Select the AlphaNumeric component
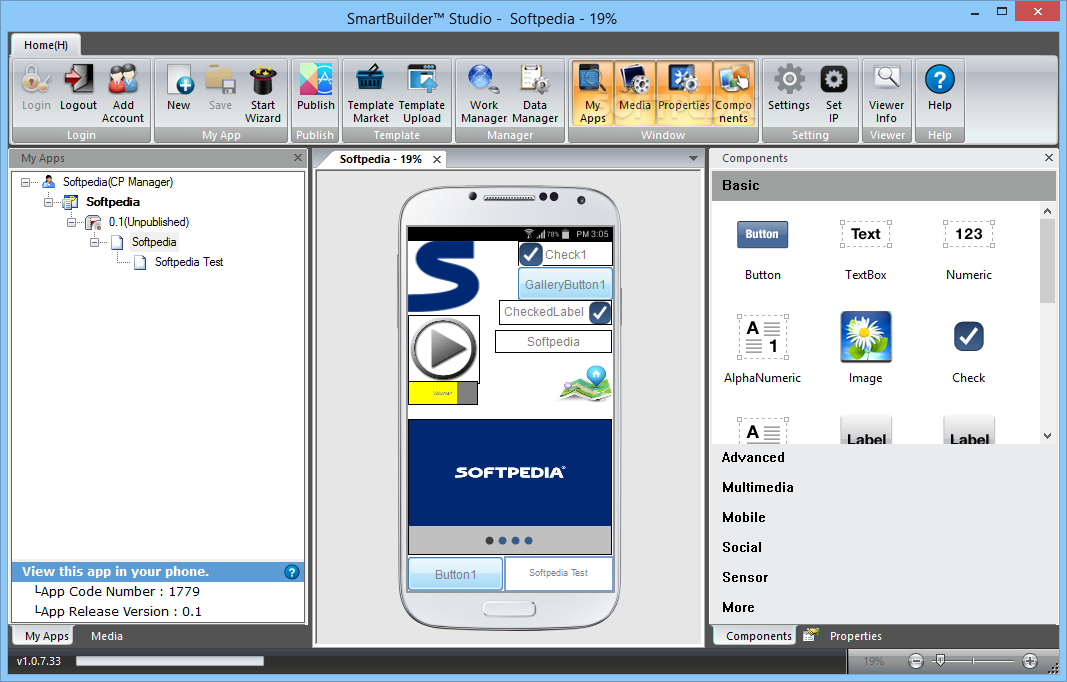Screen dimensions: 1067x682 click(762, 348)
